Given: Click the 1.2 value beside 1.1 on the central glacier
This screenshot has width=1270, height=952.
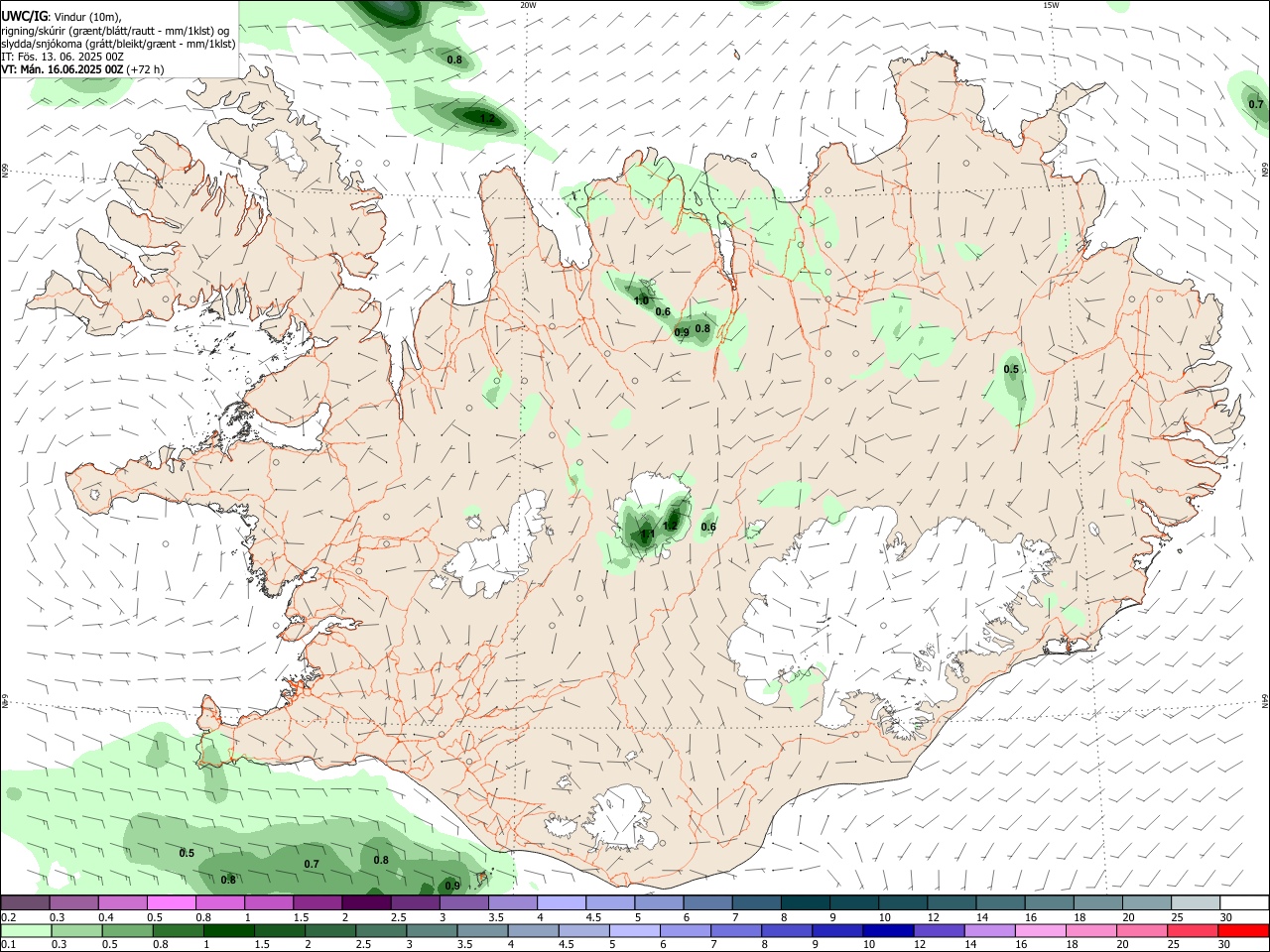Looking at the screenshot, I should pos(671,526).
